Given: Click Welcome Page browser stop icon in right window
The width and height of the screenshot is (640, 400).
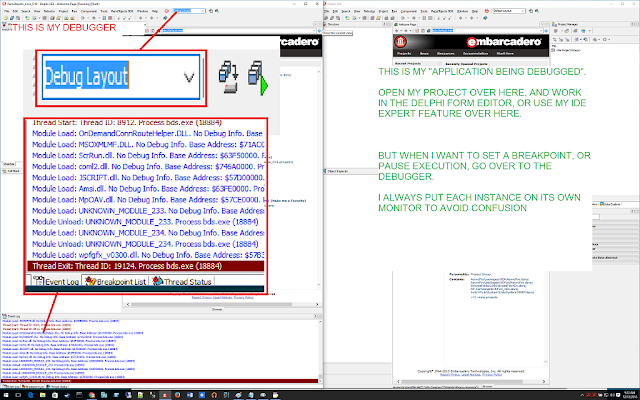Looking at the screenshot, I should tap(417, 31).
